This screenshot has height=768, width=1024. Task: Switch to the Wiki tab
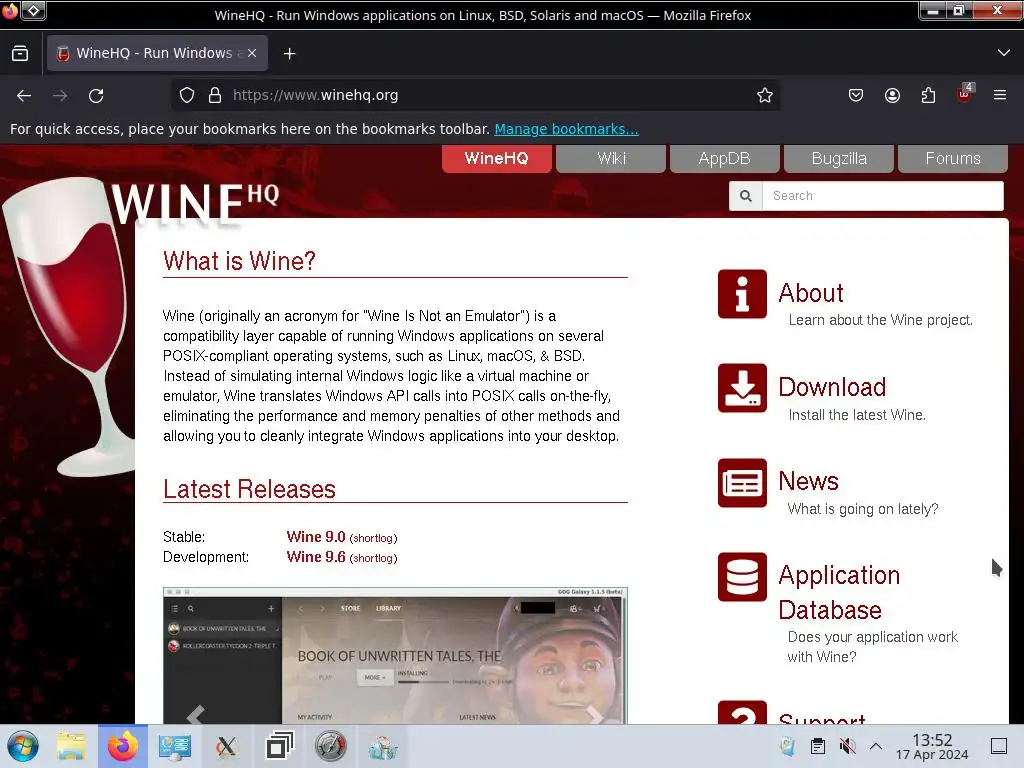pos(611,159)
